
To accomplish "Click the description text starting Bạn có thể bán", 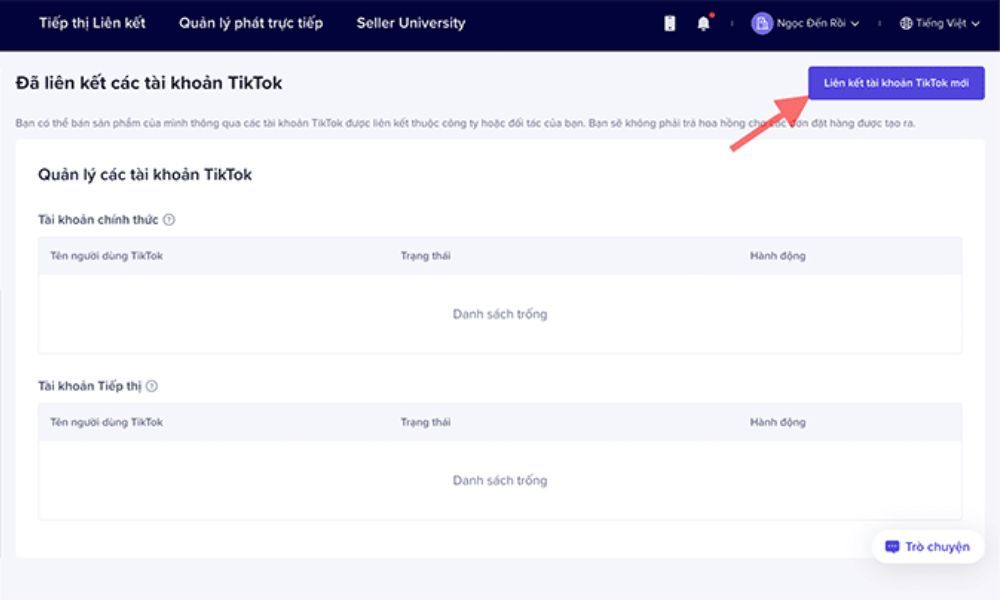I will (x=466, y=123).
